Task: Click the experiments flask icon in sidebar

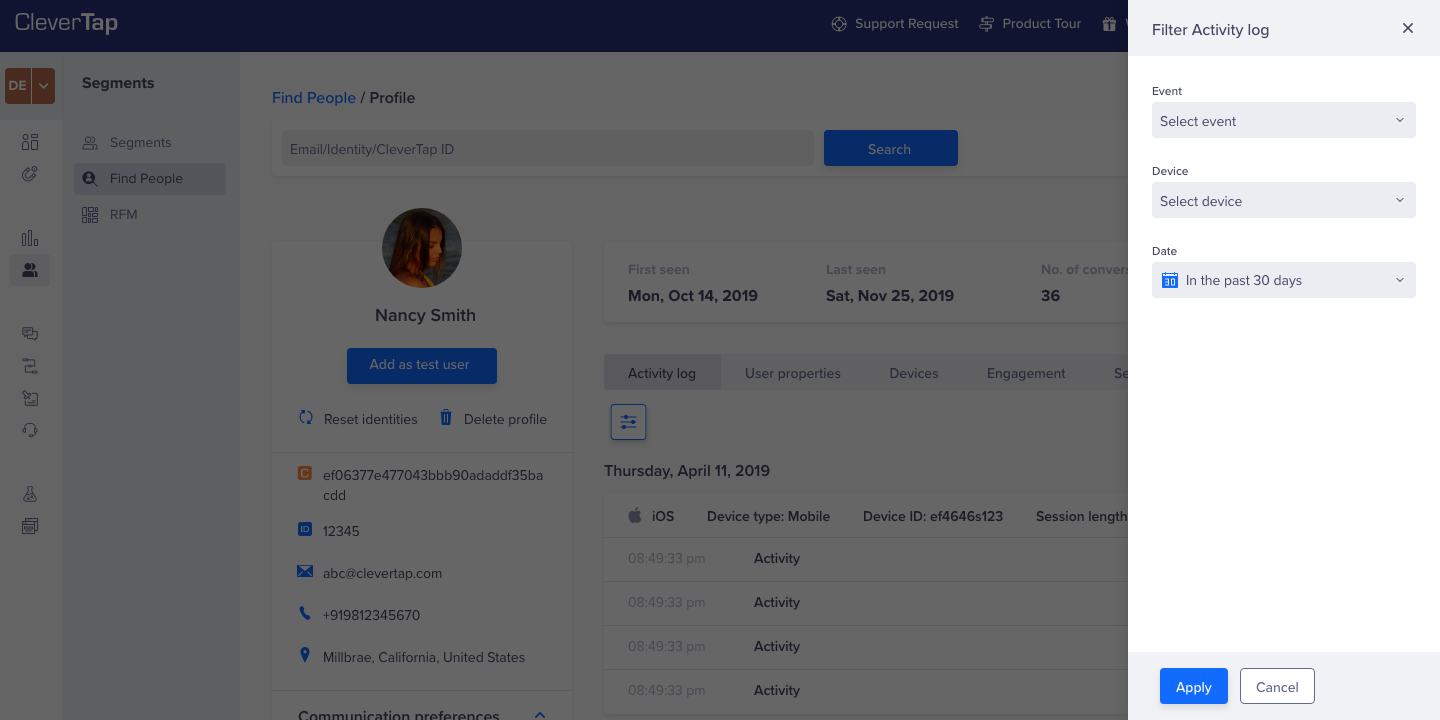Action: click(30, 494)
